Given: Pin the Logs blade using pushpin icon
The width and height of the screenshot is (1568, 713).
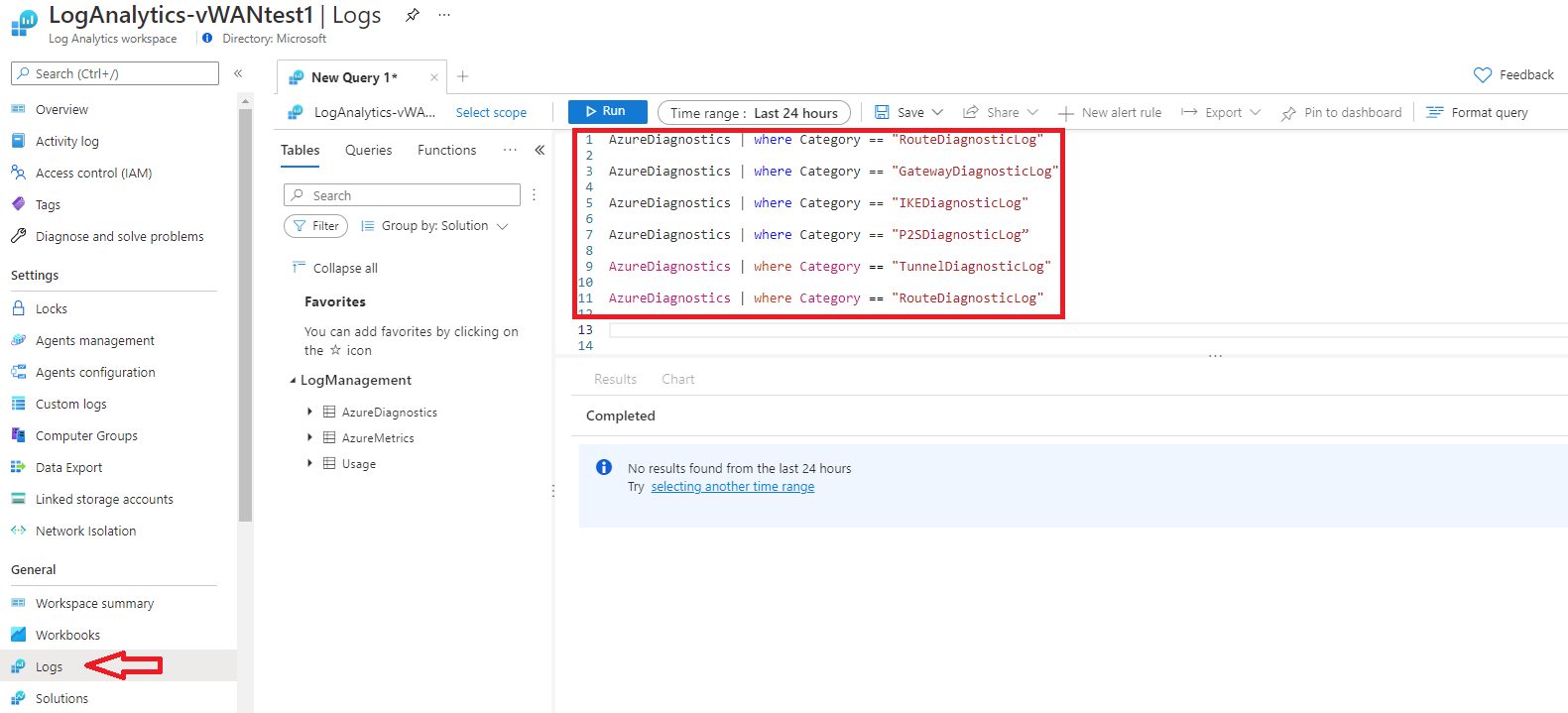Looking at the screenshot, I should [413, 15].
